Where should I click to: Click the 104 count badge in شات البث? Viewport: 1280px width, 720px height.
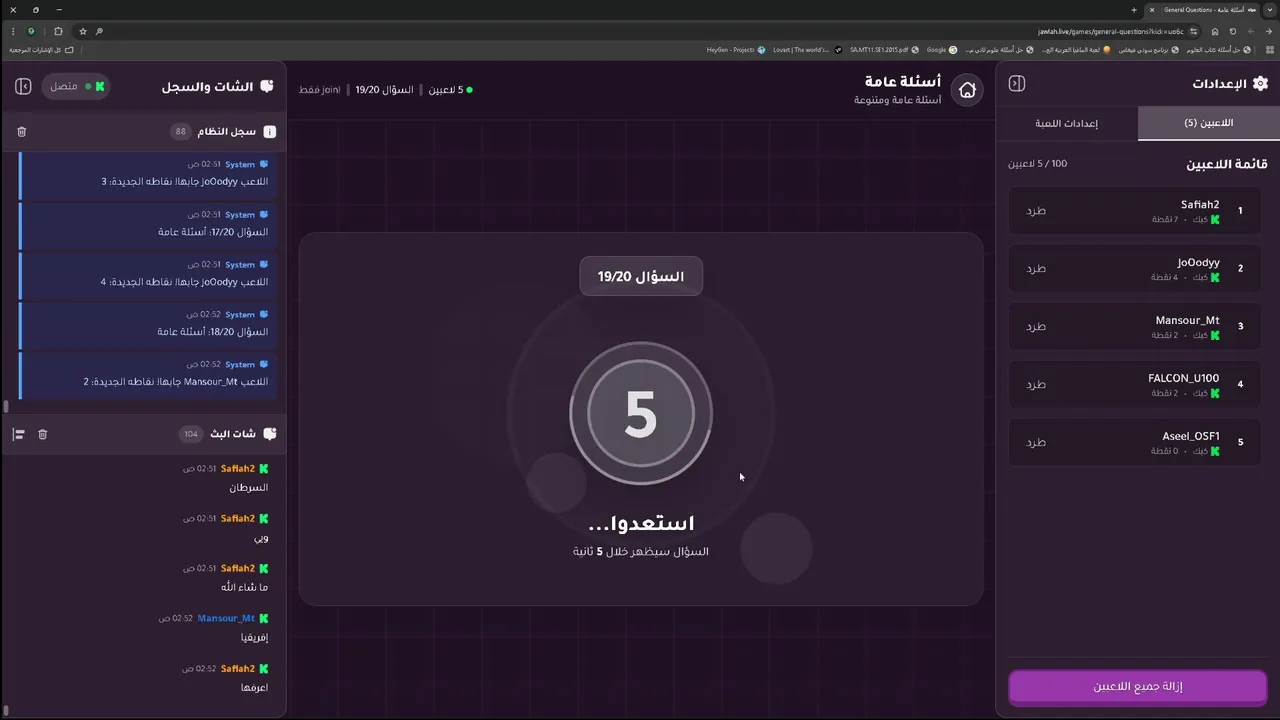(x=191, y=434)
